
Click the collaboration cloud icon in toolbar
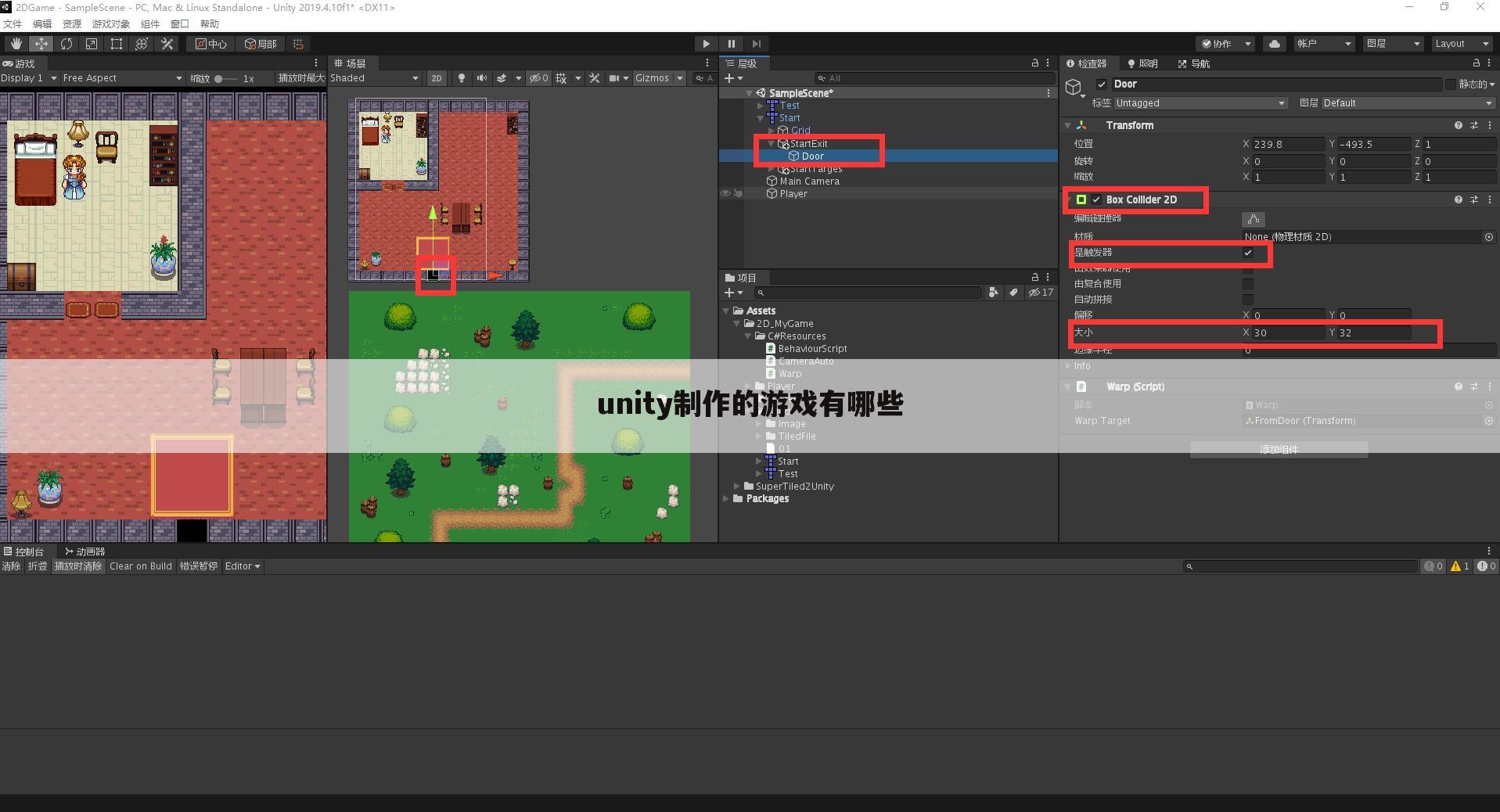(x=1275, y=43)
